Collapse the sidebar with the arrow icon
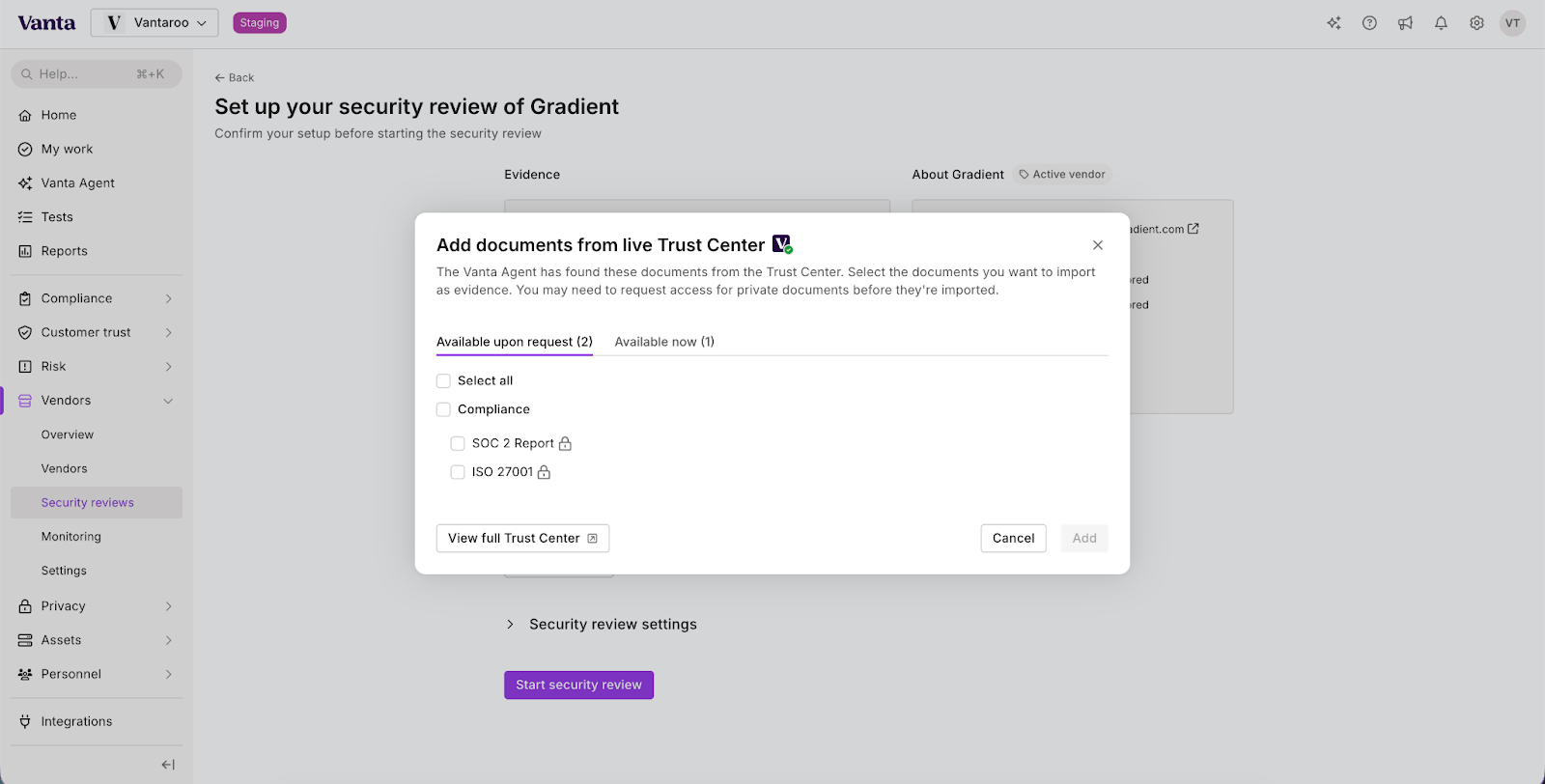 point(168,765)
